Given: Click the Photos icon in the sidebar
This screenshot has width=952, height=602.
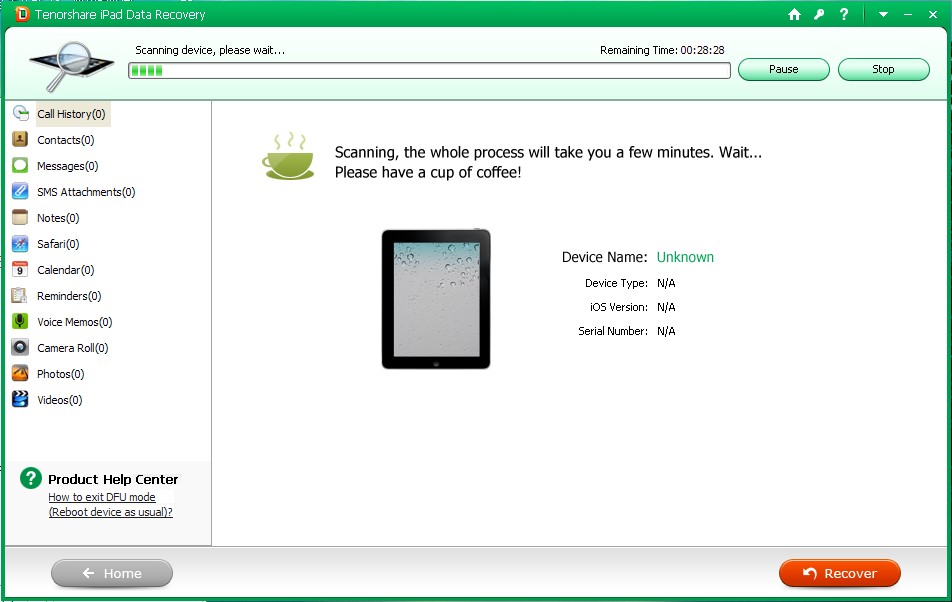Looking at the screenshot, I should pyautogui.click(x=20, y=373).
